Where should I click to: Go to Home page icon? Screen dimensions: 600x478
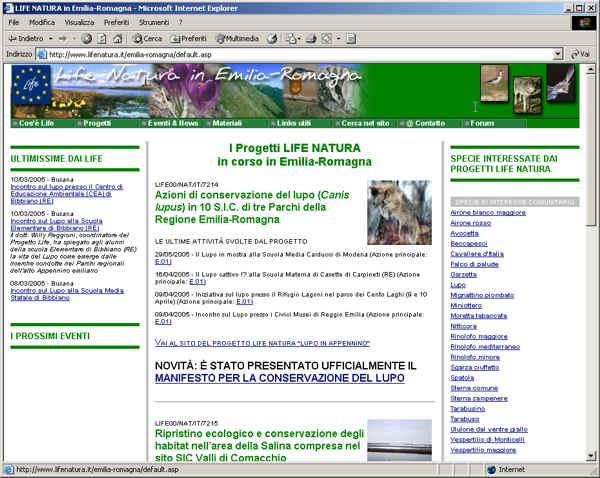118,39
